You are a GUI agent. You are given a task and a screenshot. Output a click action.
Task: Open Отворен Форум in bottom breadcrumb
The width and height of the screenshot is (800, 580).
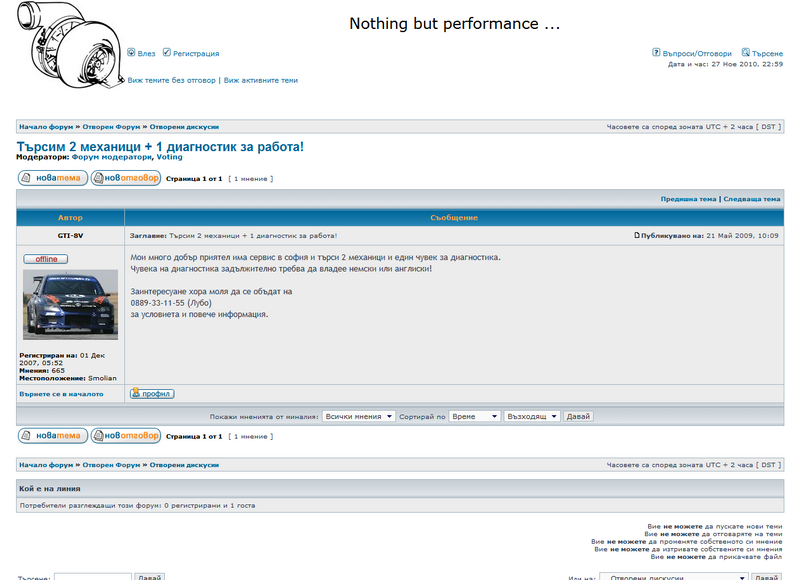point(111,465)
